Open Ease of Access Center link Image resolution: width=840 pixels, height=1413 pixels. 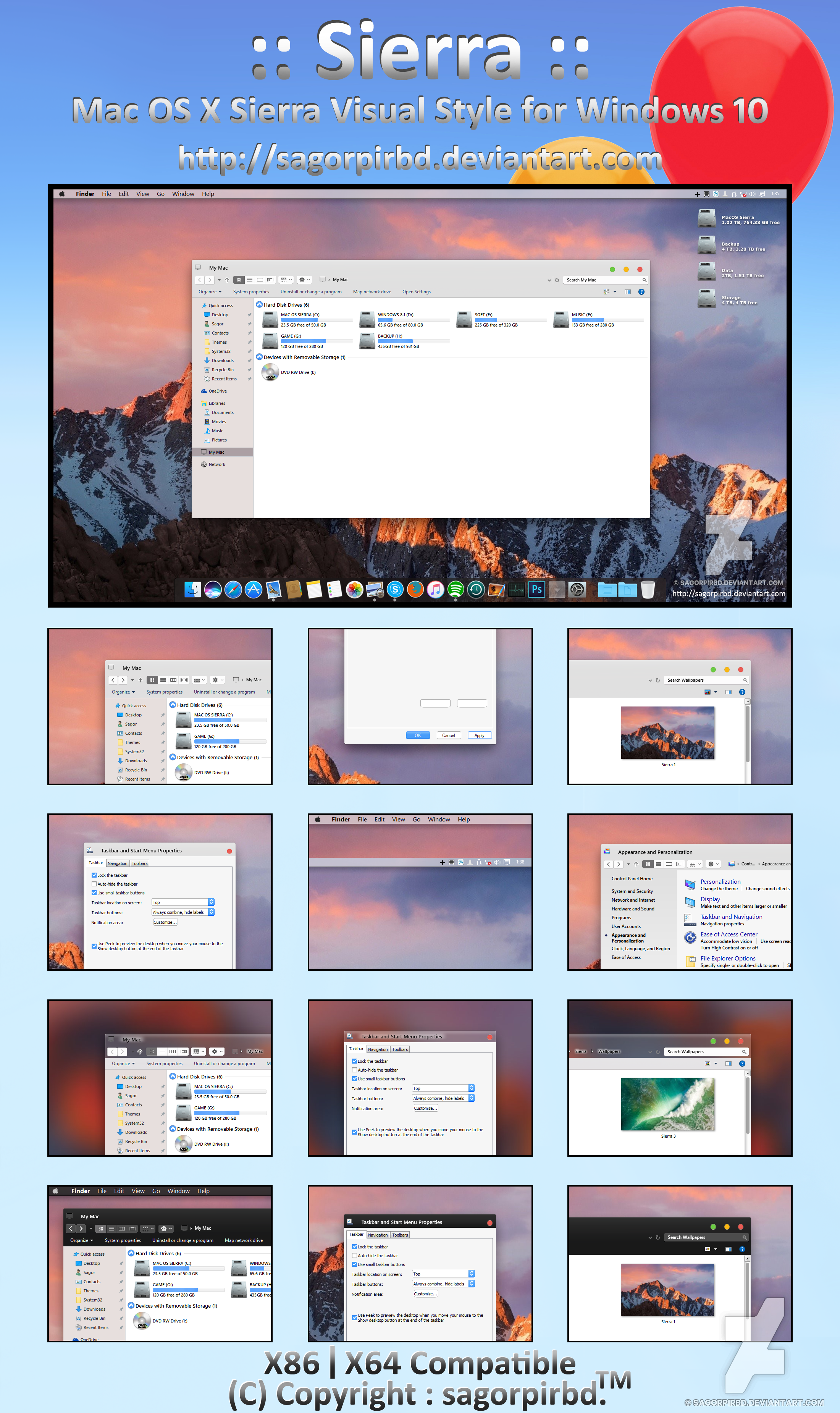(729, 934)
